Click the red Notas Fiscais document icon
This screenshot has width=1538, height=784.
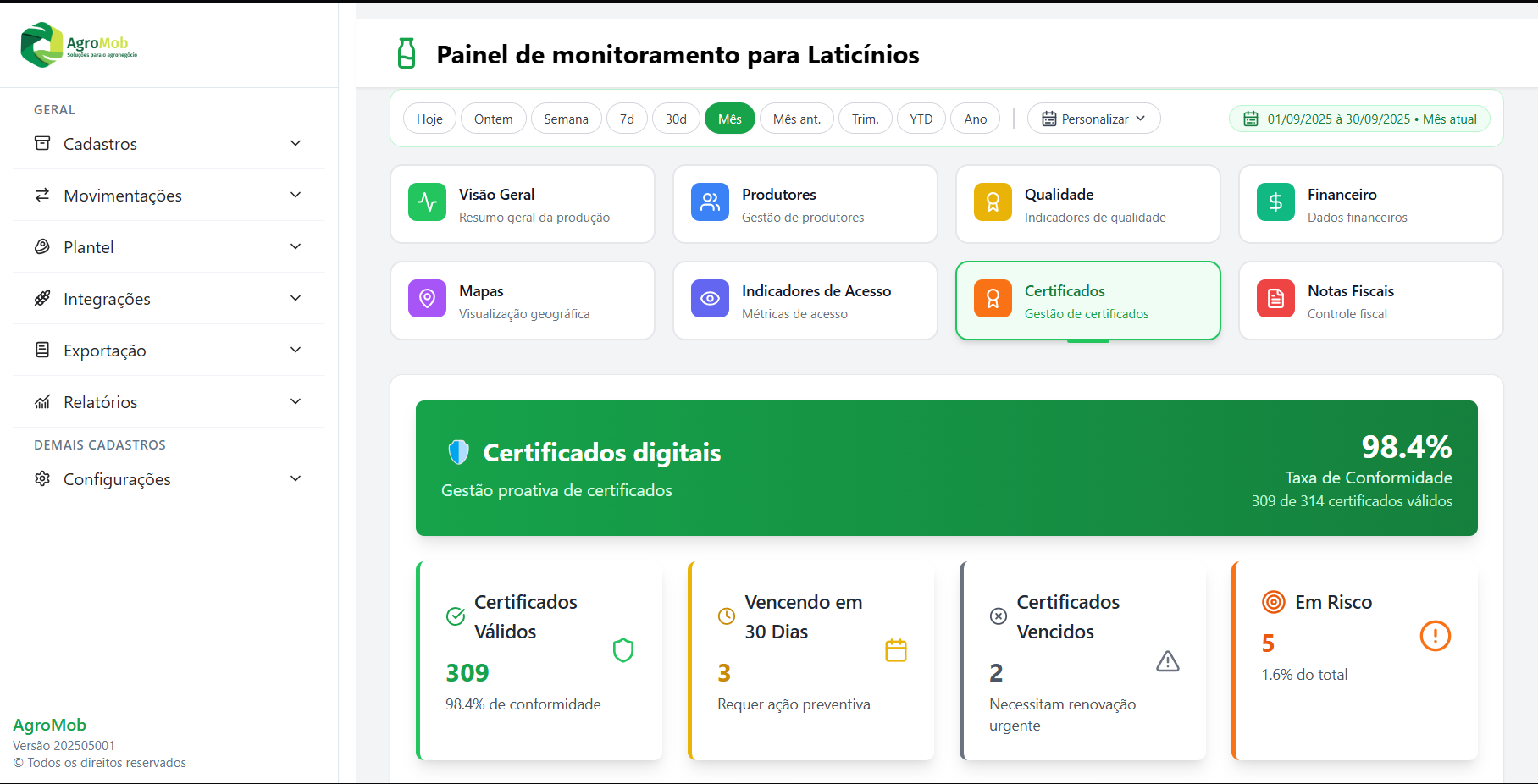tap(1275, 299)
